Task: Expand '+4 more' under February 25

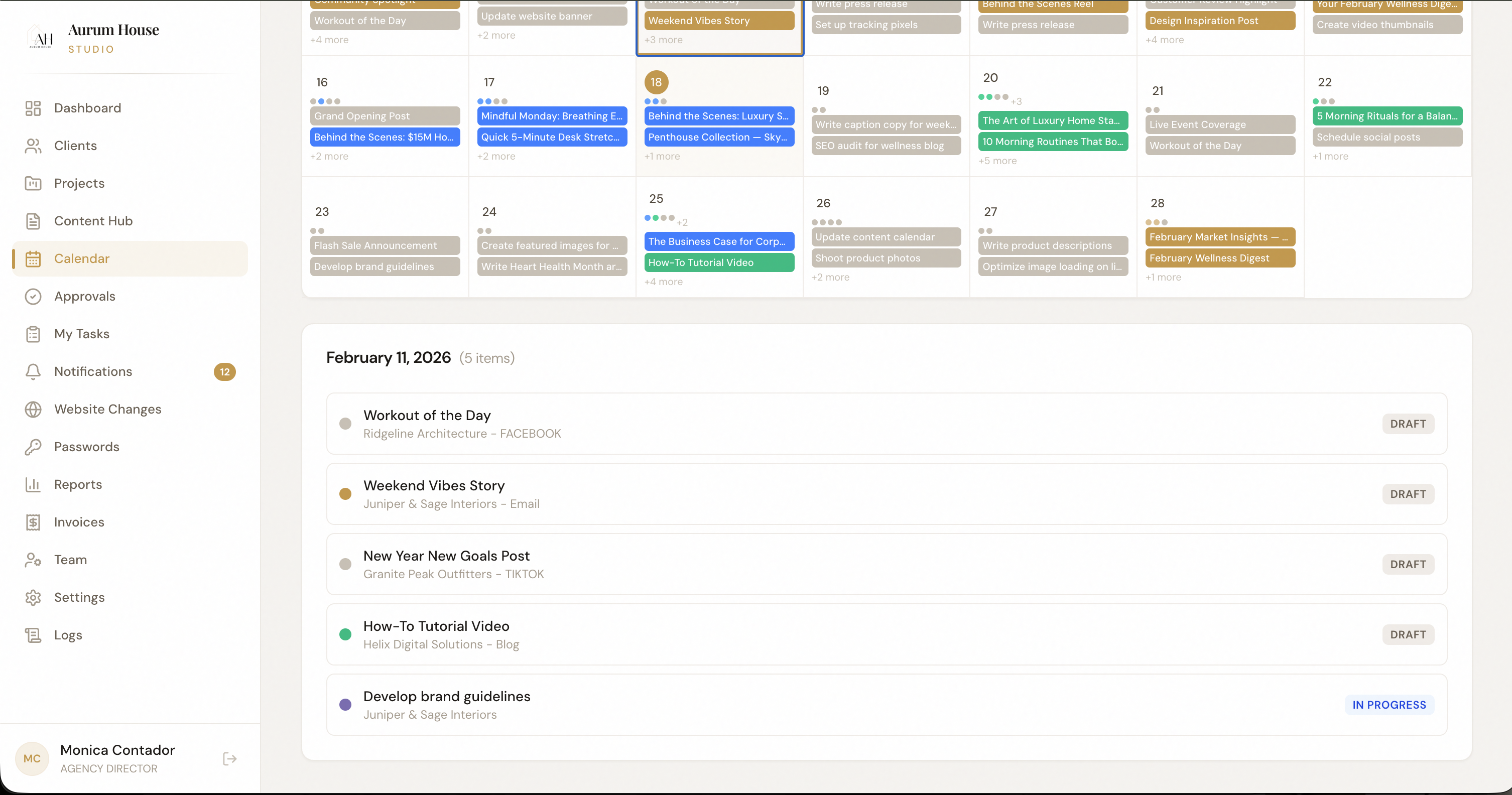Action: tap(663, 282)
